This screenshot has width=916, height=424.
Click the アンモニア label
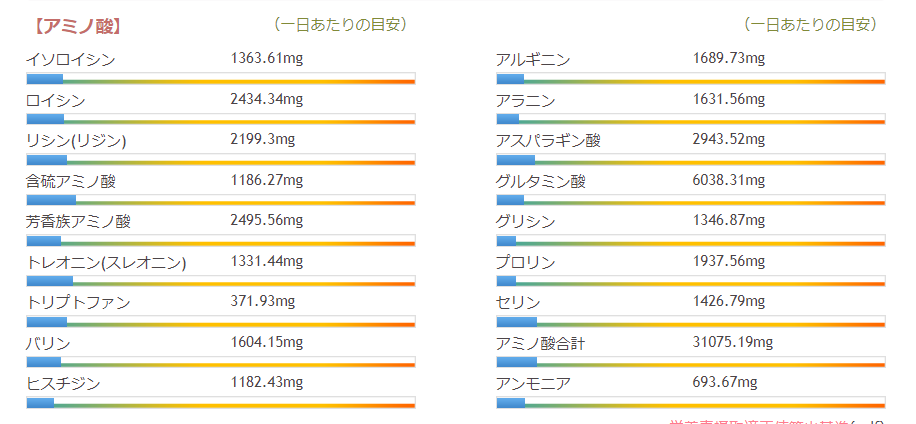[x=533, y=383]
